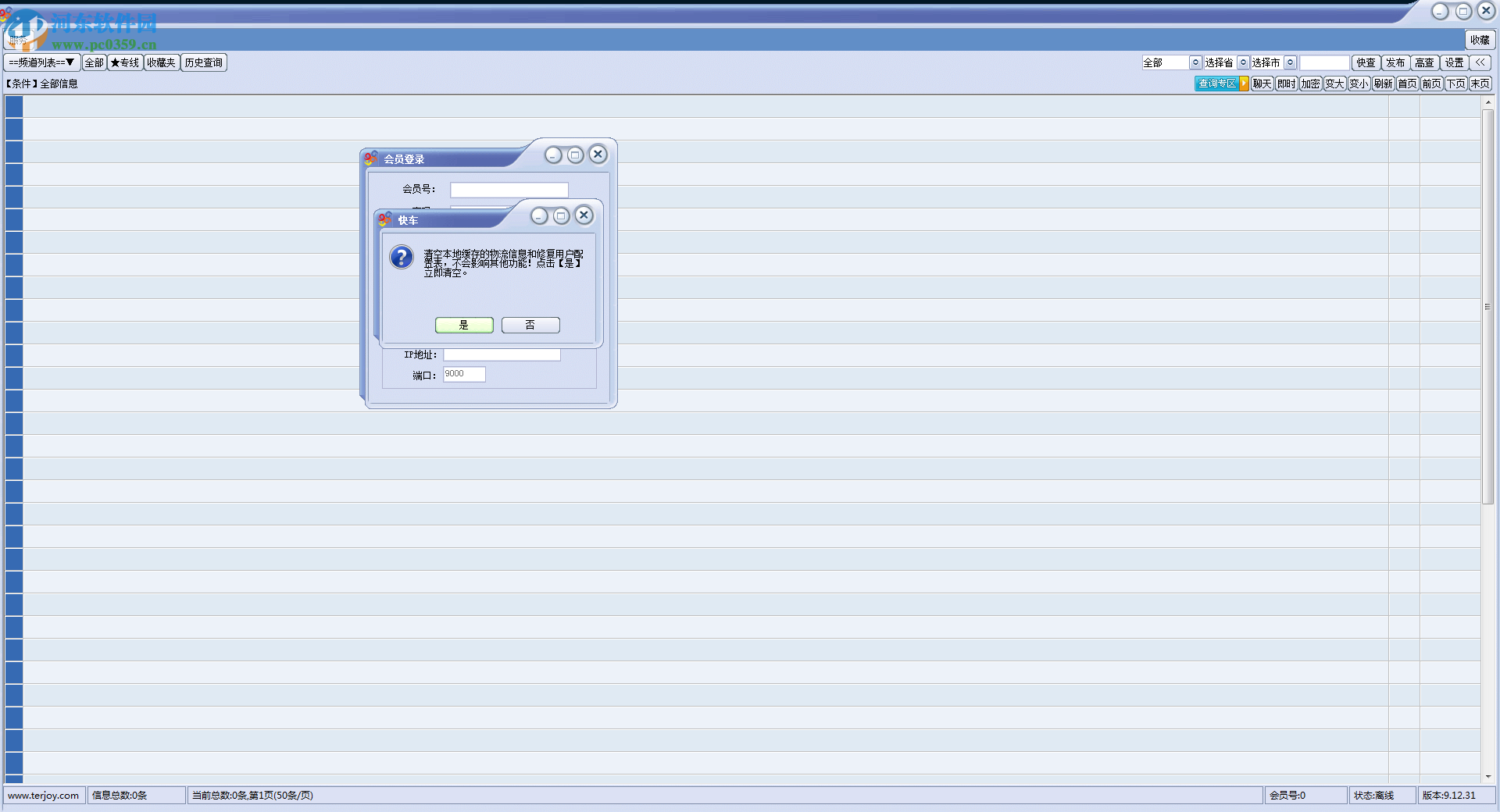Click the 查询专区 query zone button
This screenshot has width=1500, height=812.
1217,84
